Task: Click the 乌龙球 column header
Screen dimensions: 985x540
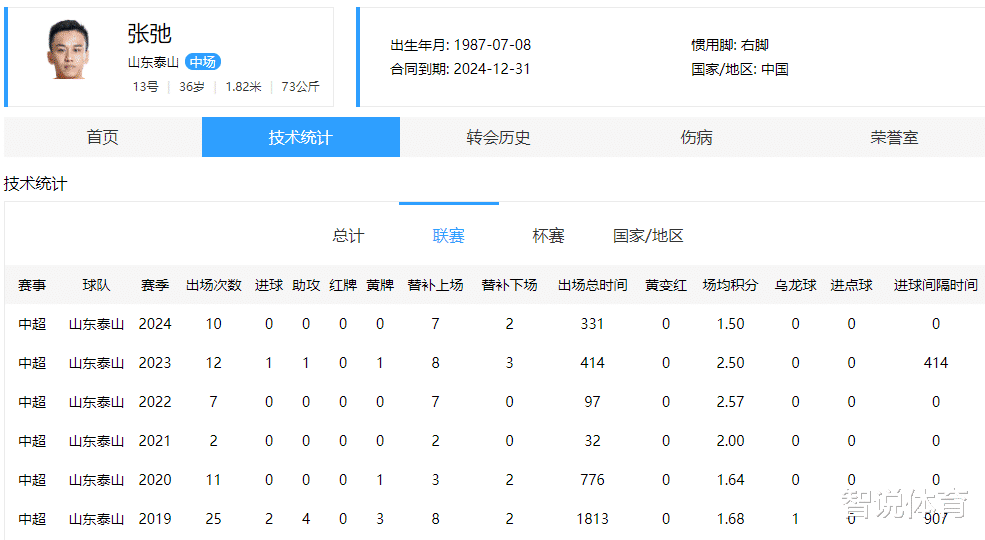Action: [x=795, y=285]
